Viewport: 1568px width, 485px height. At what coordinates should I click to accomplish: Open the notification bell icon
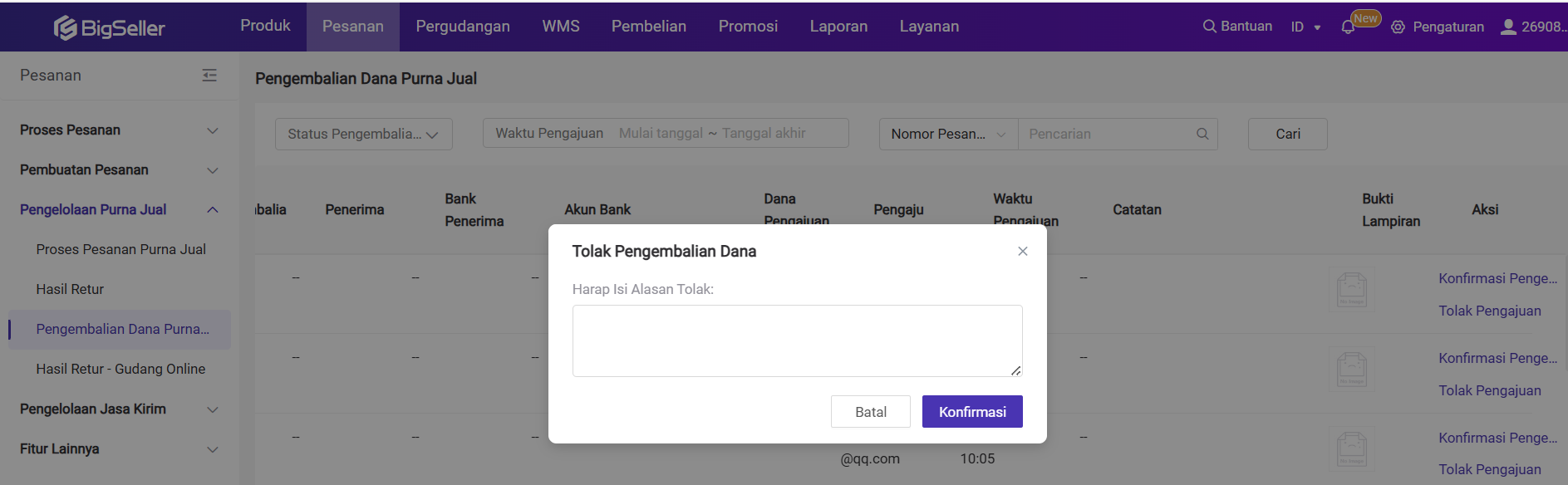[x=1348, y=27]
